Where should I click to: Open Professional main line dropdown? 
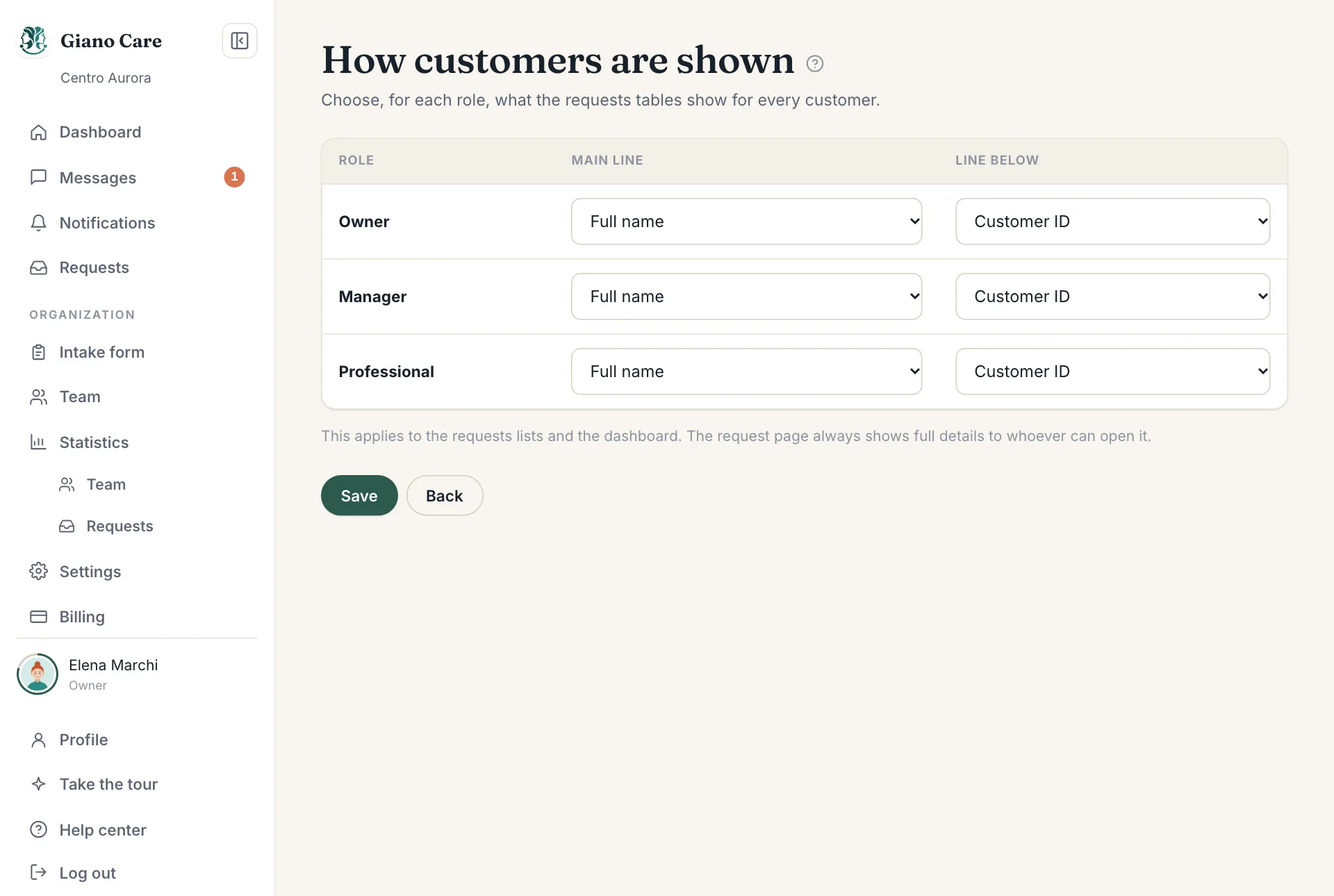pyautogui.click(x=746, y=372)
